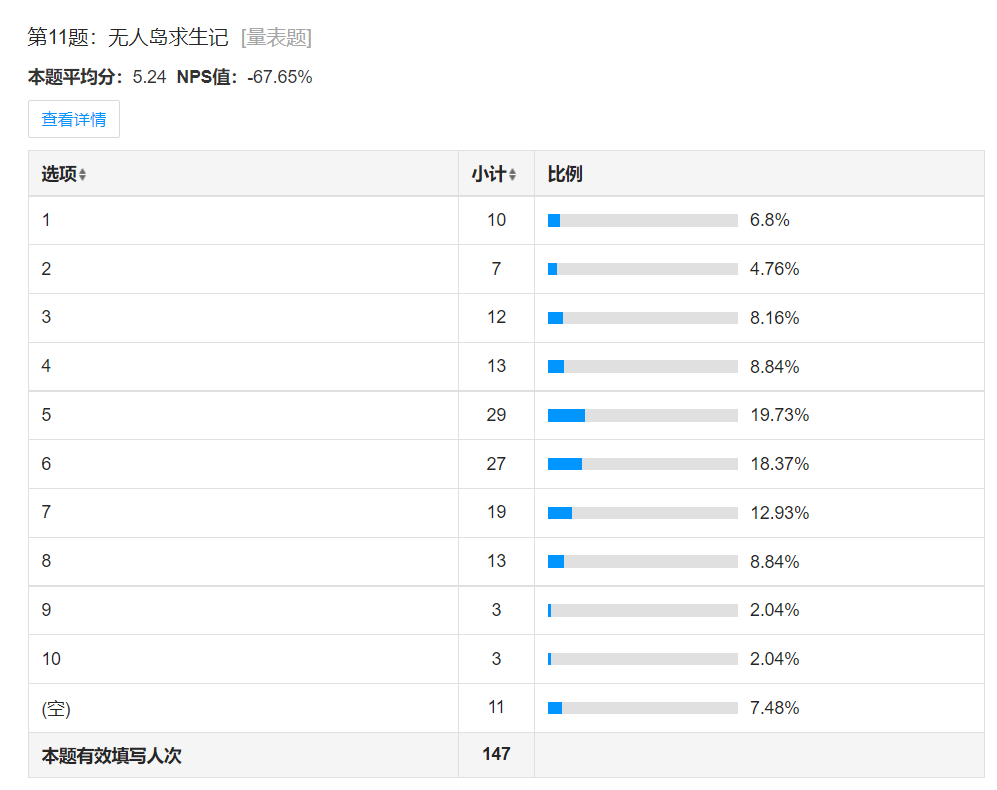Click the 19.73% progress bar for option 5
The height and width of the screenshot is (790, 997).
(x=643, y=415)
